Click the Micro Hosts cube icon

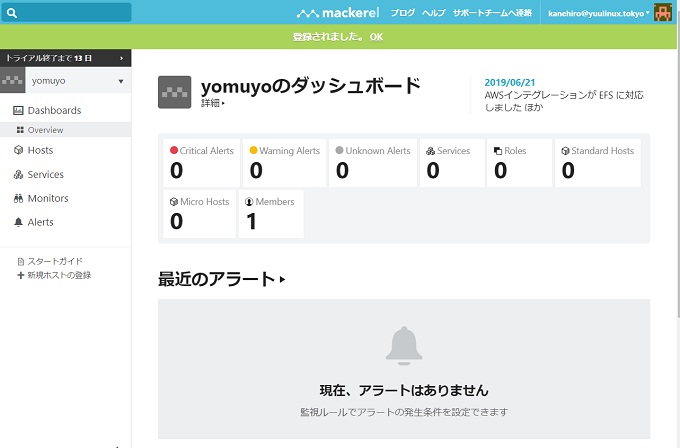pos(174,202)
